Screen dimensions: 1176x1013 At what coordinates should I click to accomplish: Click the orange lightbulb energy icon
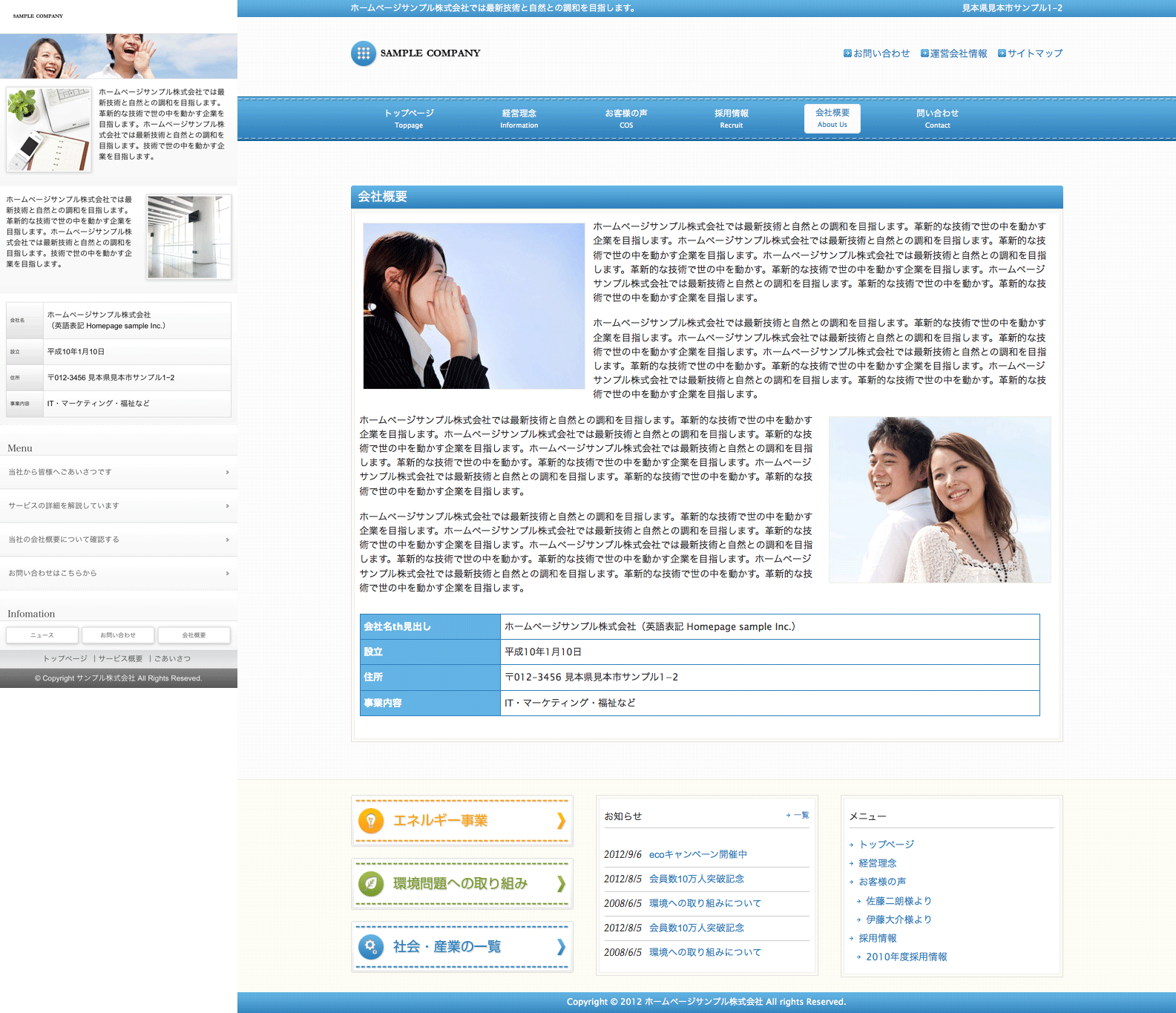click(370, 821)
